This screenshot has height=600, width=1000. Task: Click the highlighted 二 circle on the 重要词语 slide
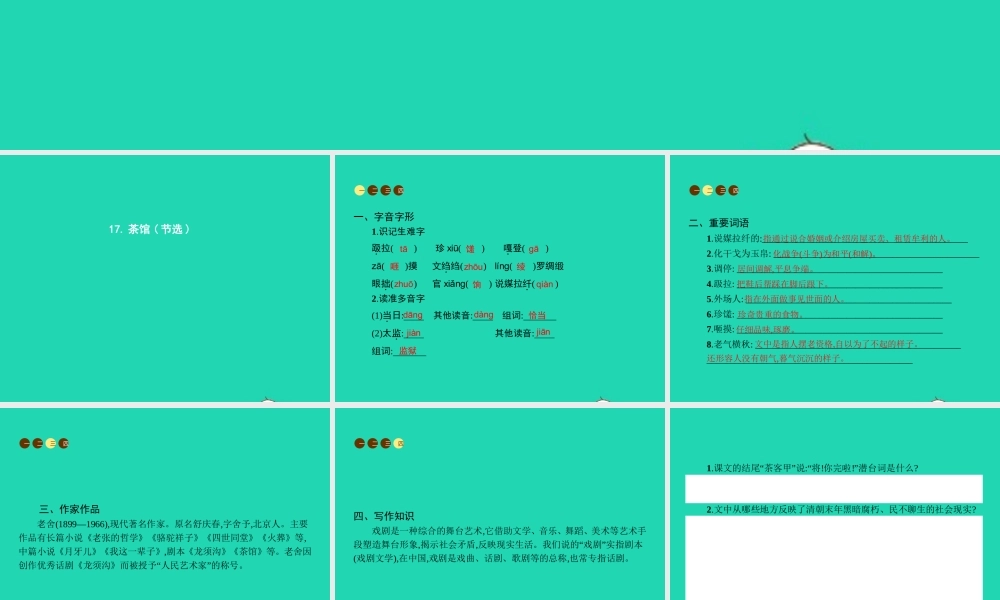(708, 190)
